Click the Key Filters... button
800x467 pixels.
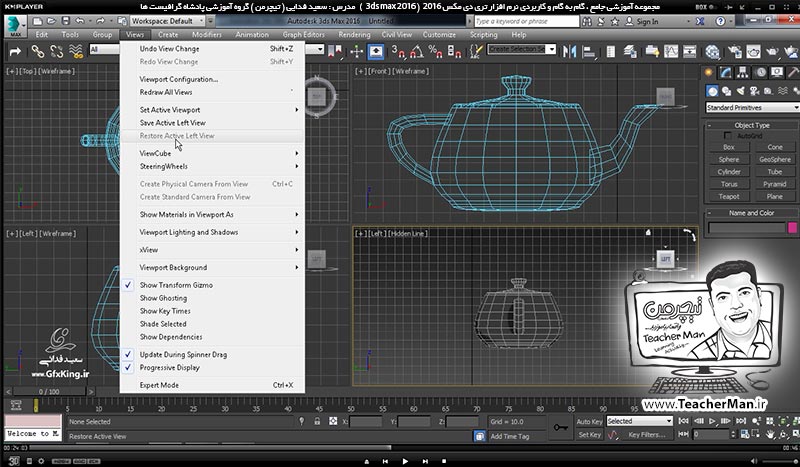[x=646, y=435]
